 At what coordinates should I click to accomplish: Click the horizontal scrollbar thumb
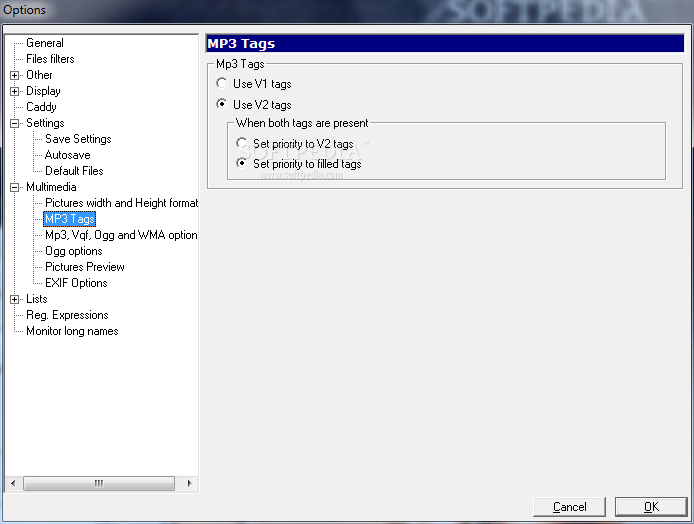[99, 483]
